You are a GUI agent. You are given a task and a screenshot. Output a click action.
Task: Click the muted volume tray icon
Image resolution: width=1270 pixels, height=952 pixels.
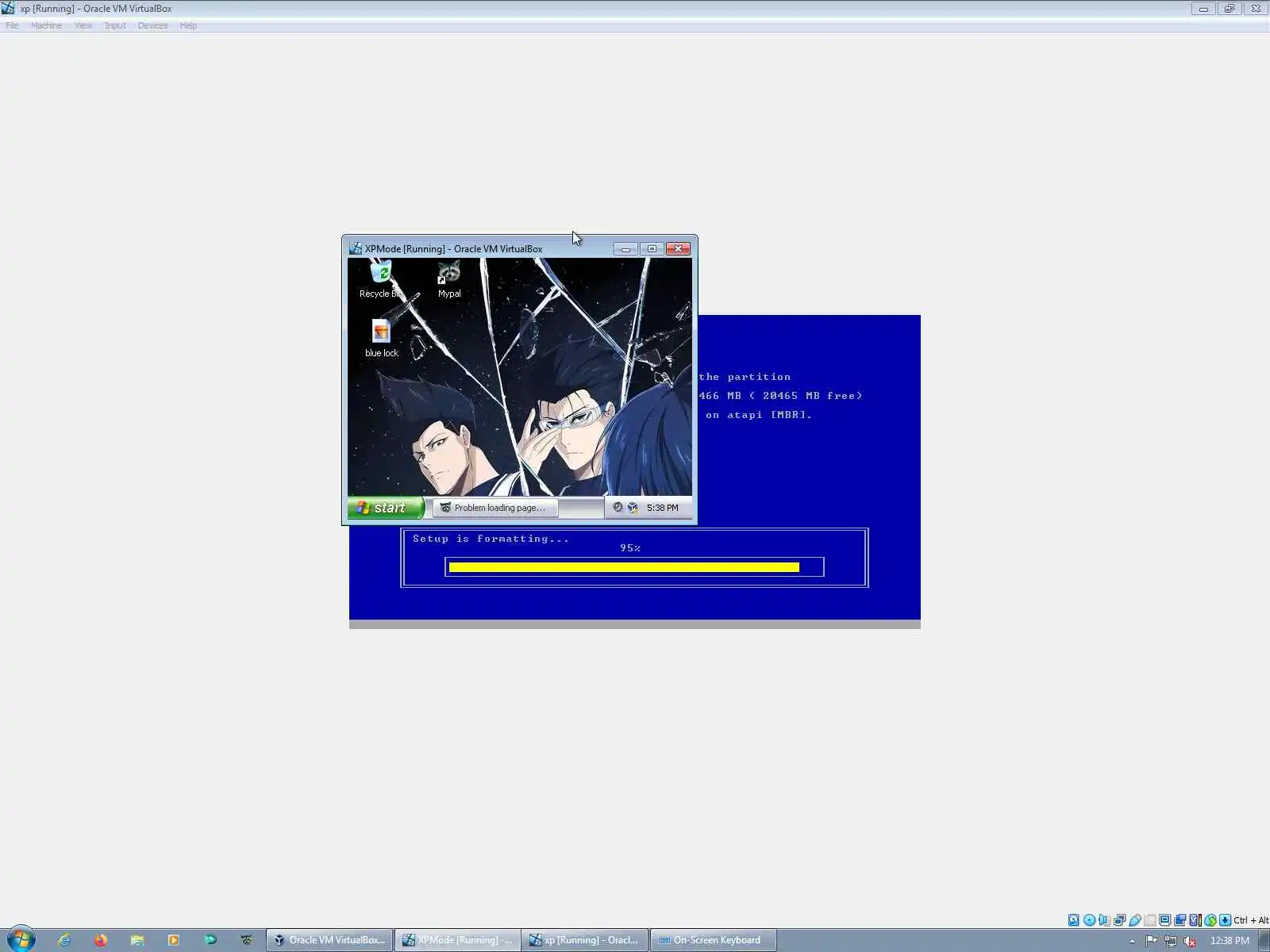(1190, 941)
